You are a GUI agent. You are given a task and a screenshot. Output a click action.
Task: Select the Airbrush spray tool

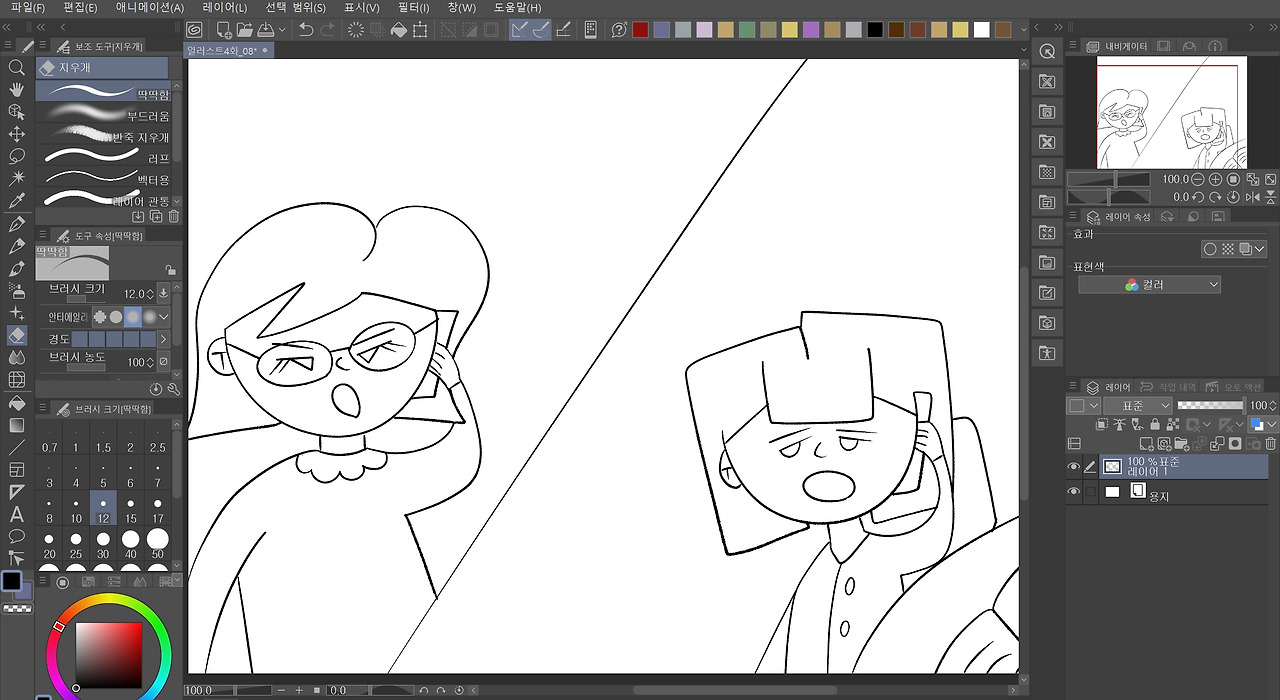tap(16, 291)
